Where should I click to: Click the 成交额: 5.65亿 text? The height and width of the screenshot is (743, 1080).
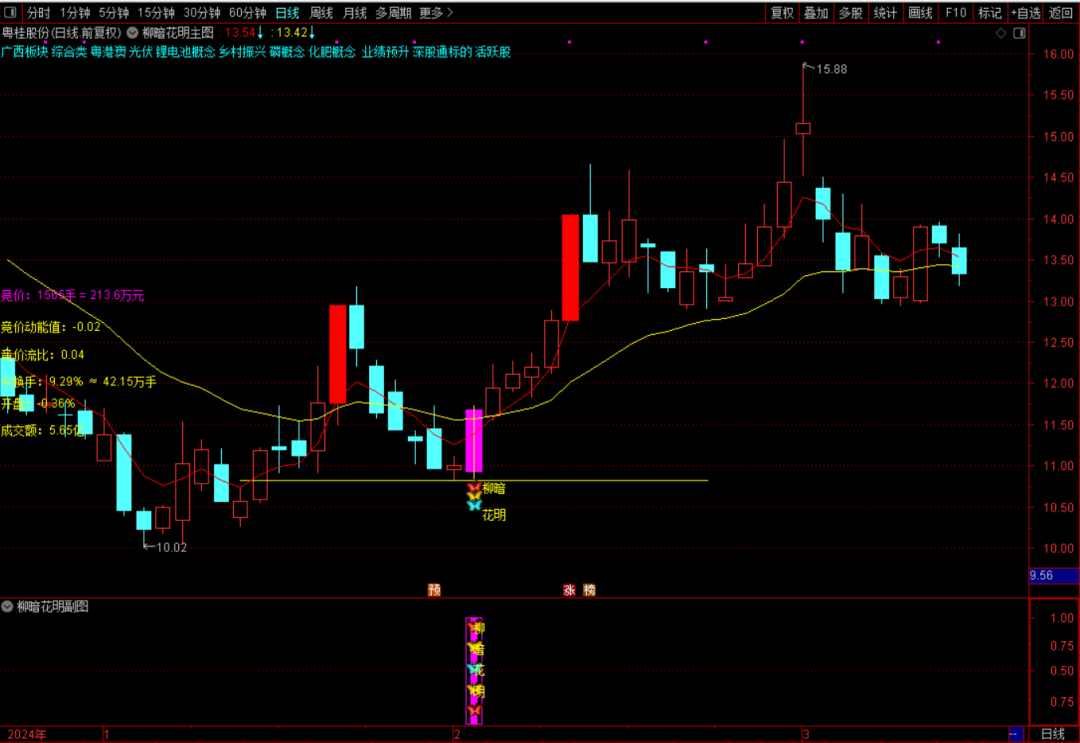click(x=43, y=431)
